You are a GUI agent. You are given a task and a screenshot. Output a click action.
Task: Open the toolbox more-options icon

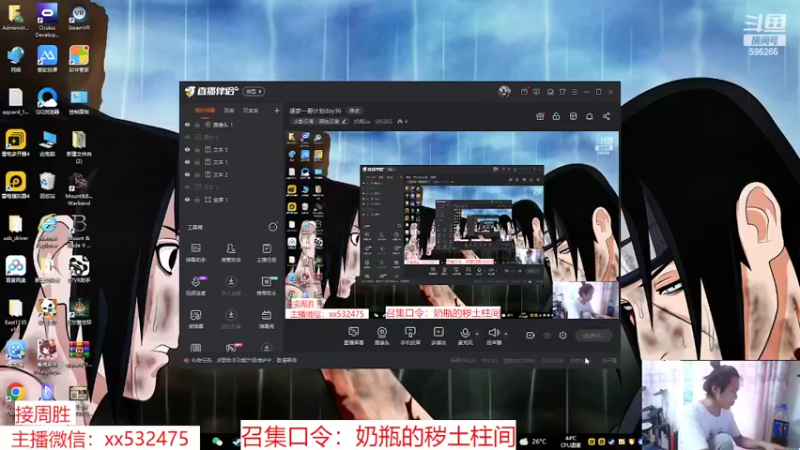273,227
